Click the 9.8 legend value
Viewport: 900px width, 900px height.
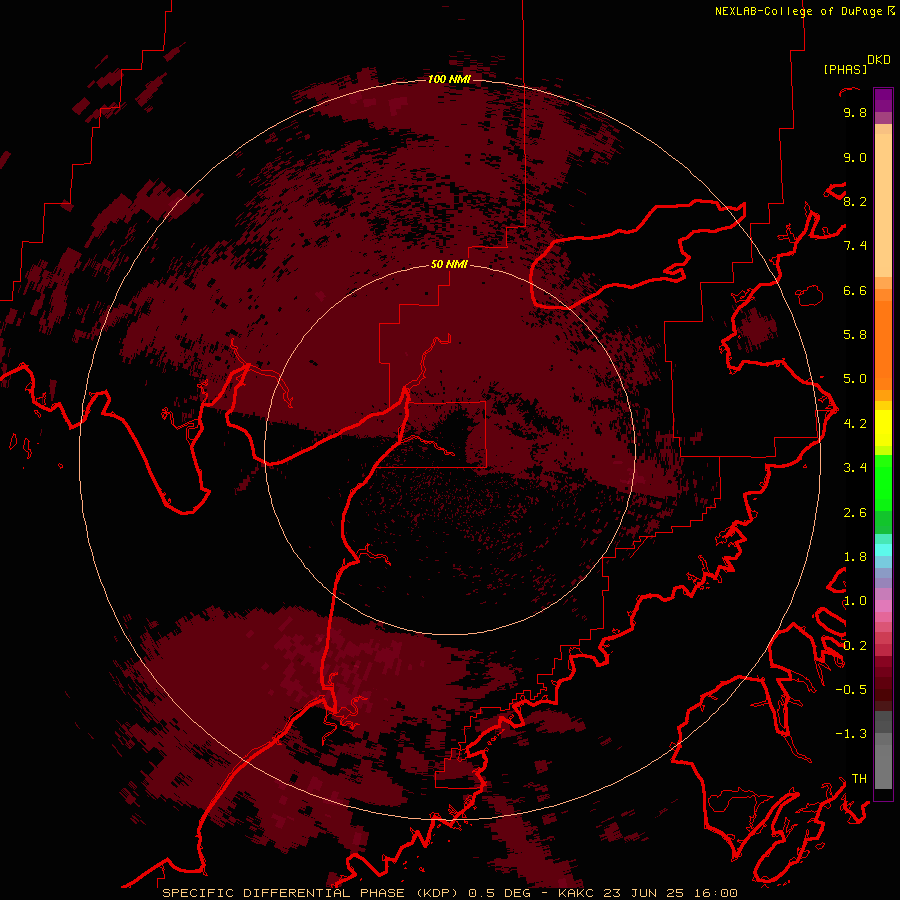(855, 112)
